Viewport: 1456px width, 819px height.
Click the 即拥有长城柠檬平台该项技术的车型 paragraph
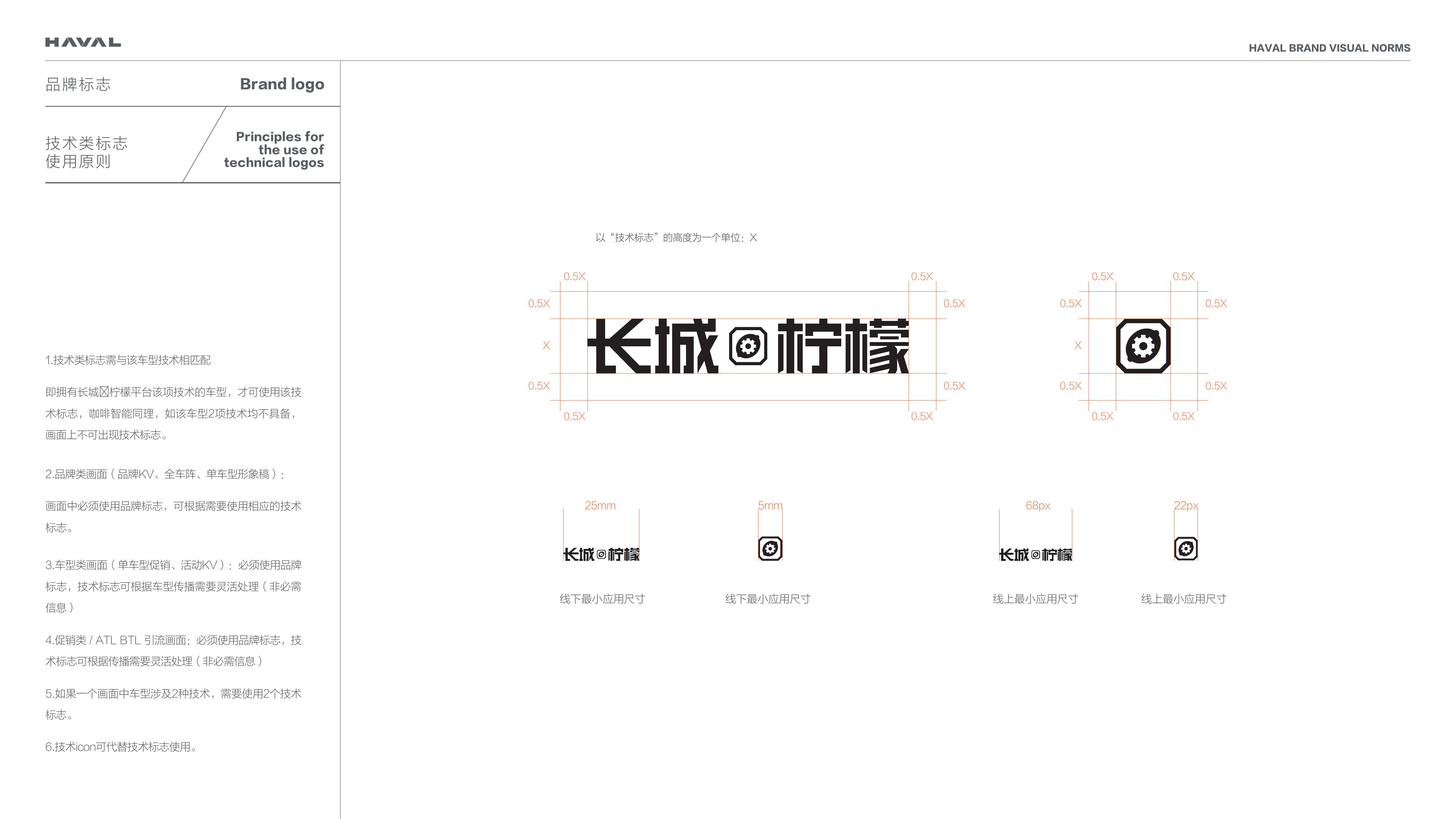173,413
